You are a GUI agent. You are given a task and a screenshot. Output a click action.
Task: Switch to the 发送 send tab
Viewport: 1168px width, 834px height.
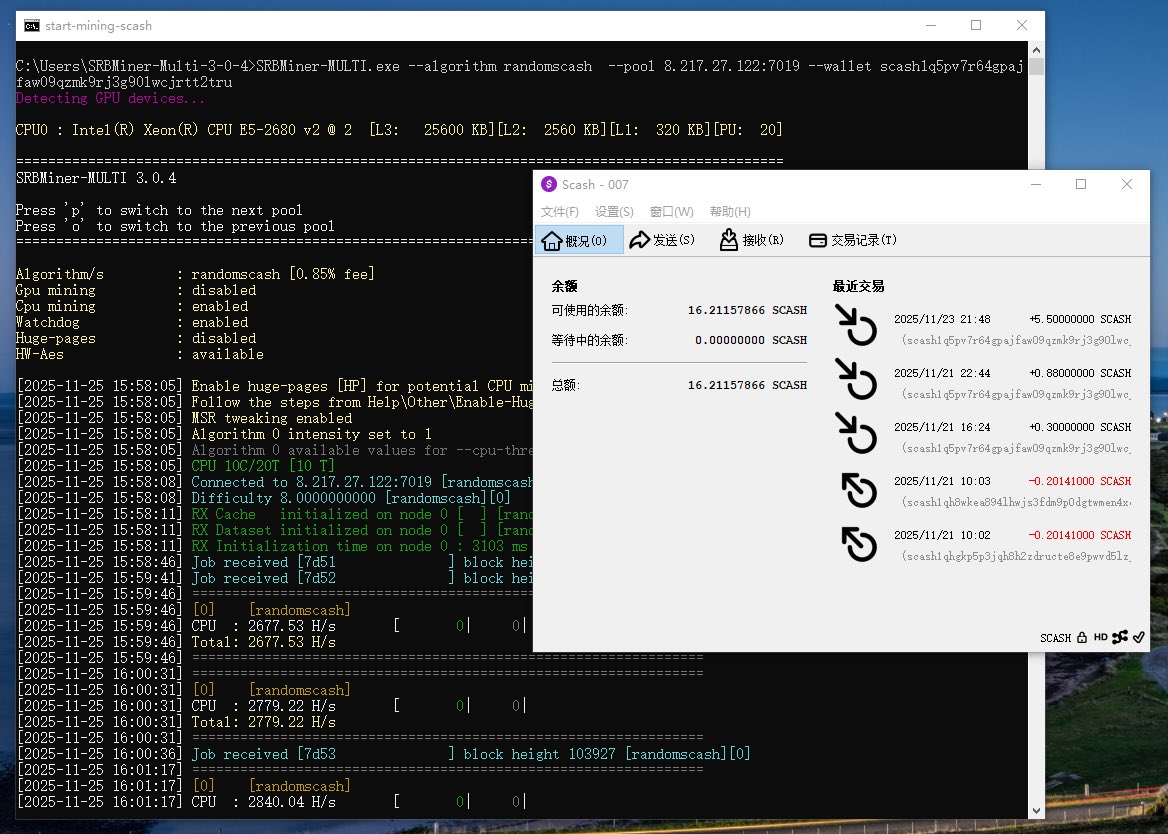[662, 240]
